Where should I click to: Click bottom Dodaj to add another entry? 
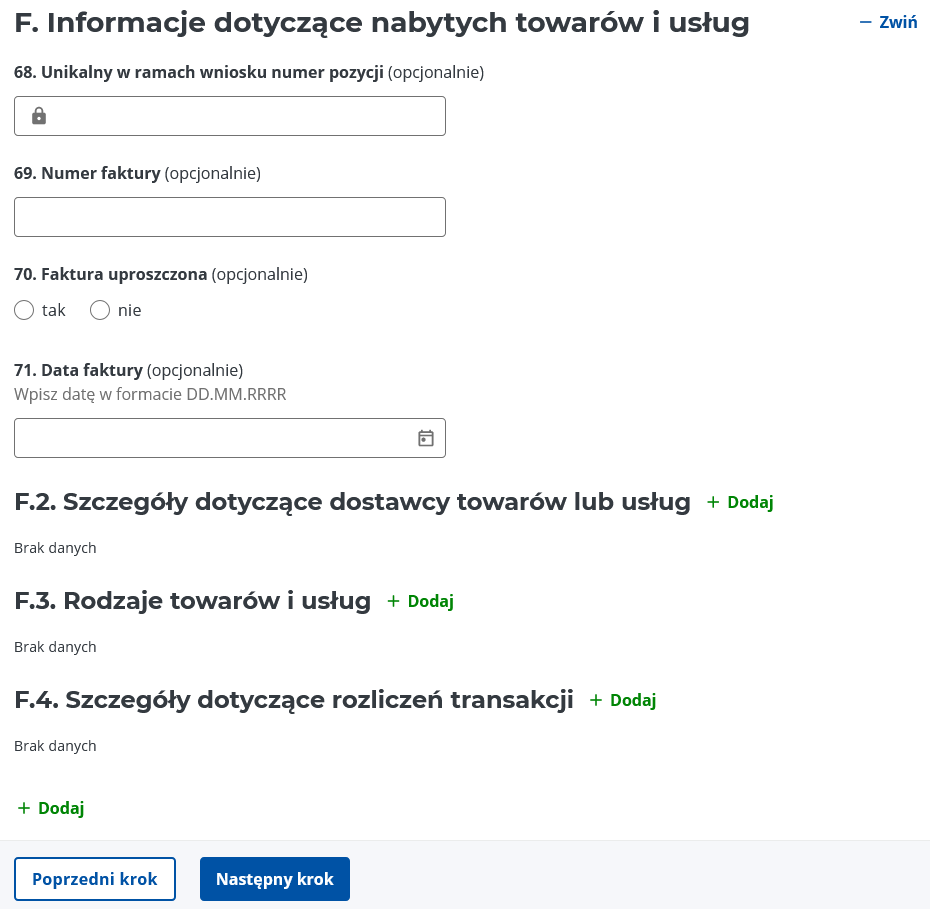tap(51, 808)
